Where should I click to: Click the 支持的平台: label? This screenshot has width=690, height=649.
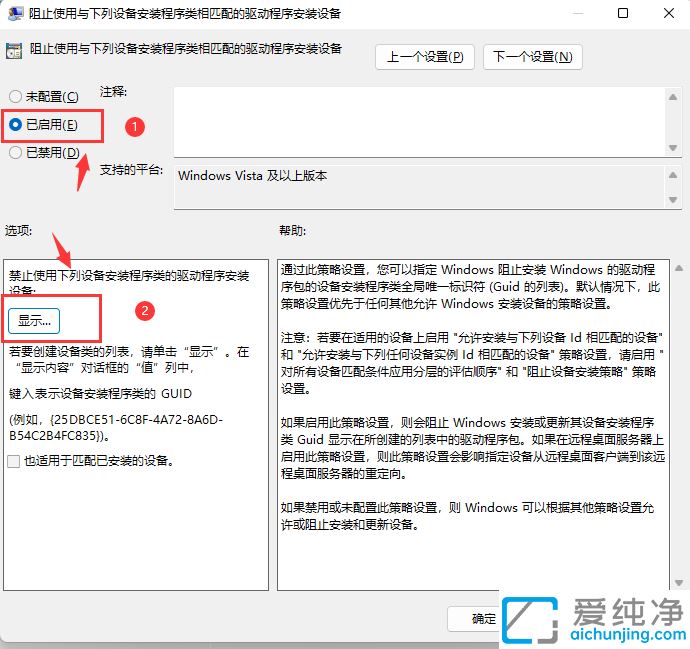131,170
